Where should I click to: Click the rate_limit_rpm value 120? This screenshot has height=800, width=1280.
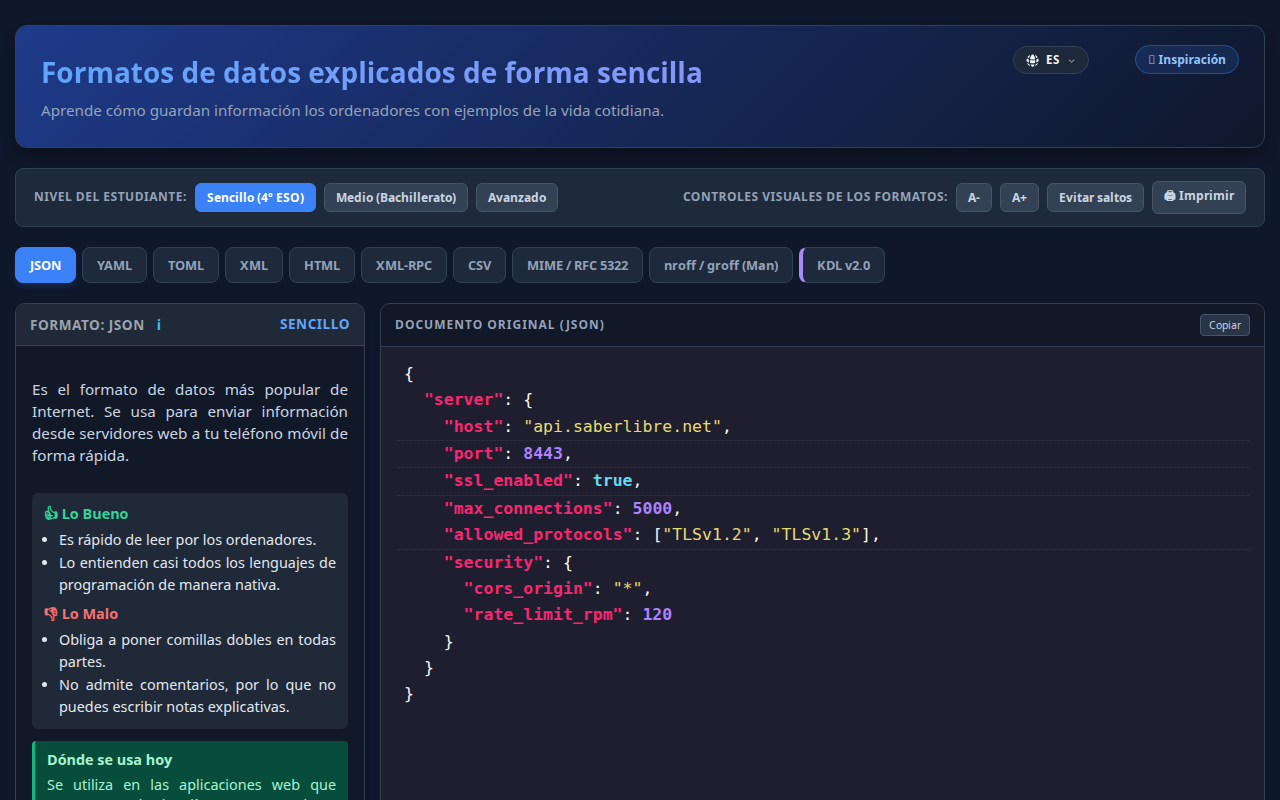(x=657, y=614)
